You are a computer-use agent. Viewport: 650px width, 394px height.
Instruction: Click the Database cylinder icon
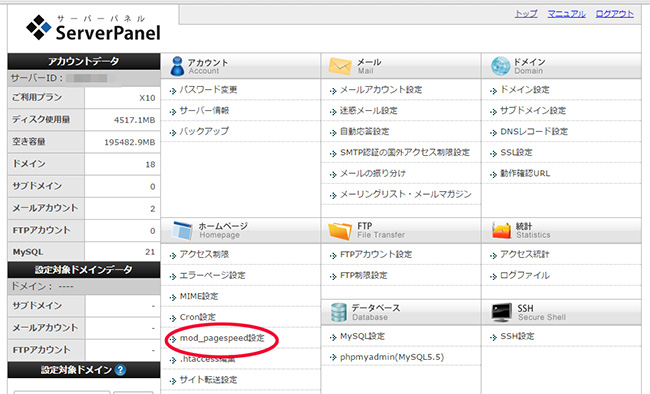click(339, 312)
